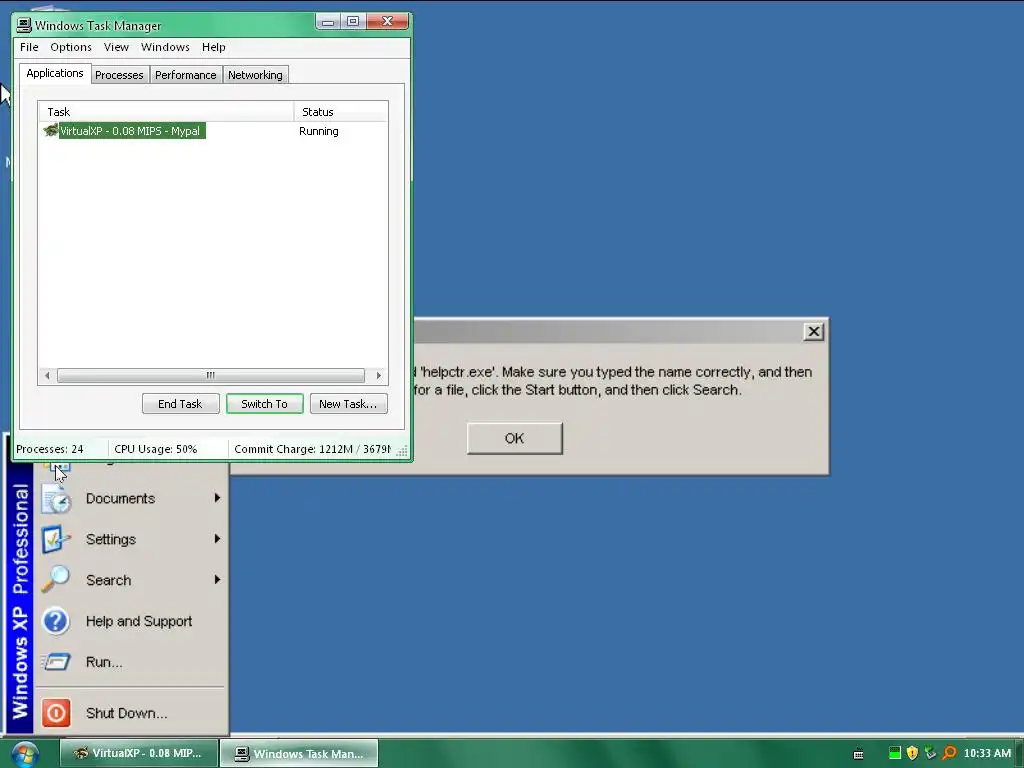Click the yellow security shield tray icon

[912, 753]
